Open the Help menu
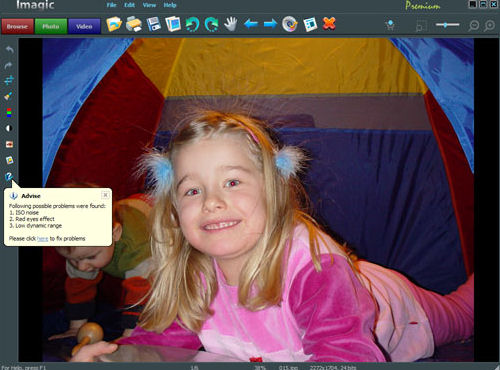500x370 pixels. 170,5
